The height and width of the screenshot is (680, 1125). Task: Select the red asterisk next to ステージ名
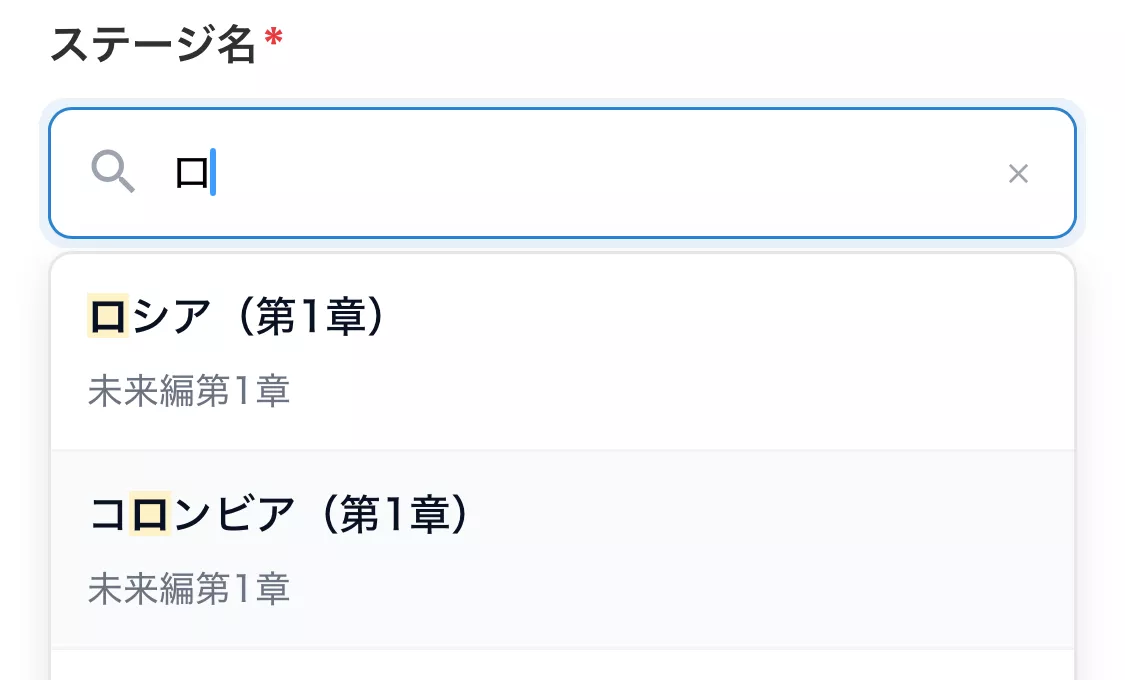click(271, 38)
